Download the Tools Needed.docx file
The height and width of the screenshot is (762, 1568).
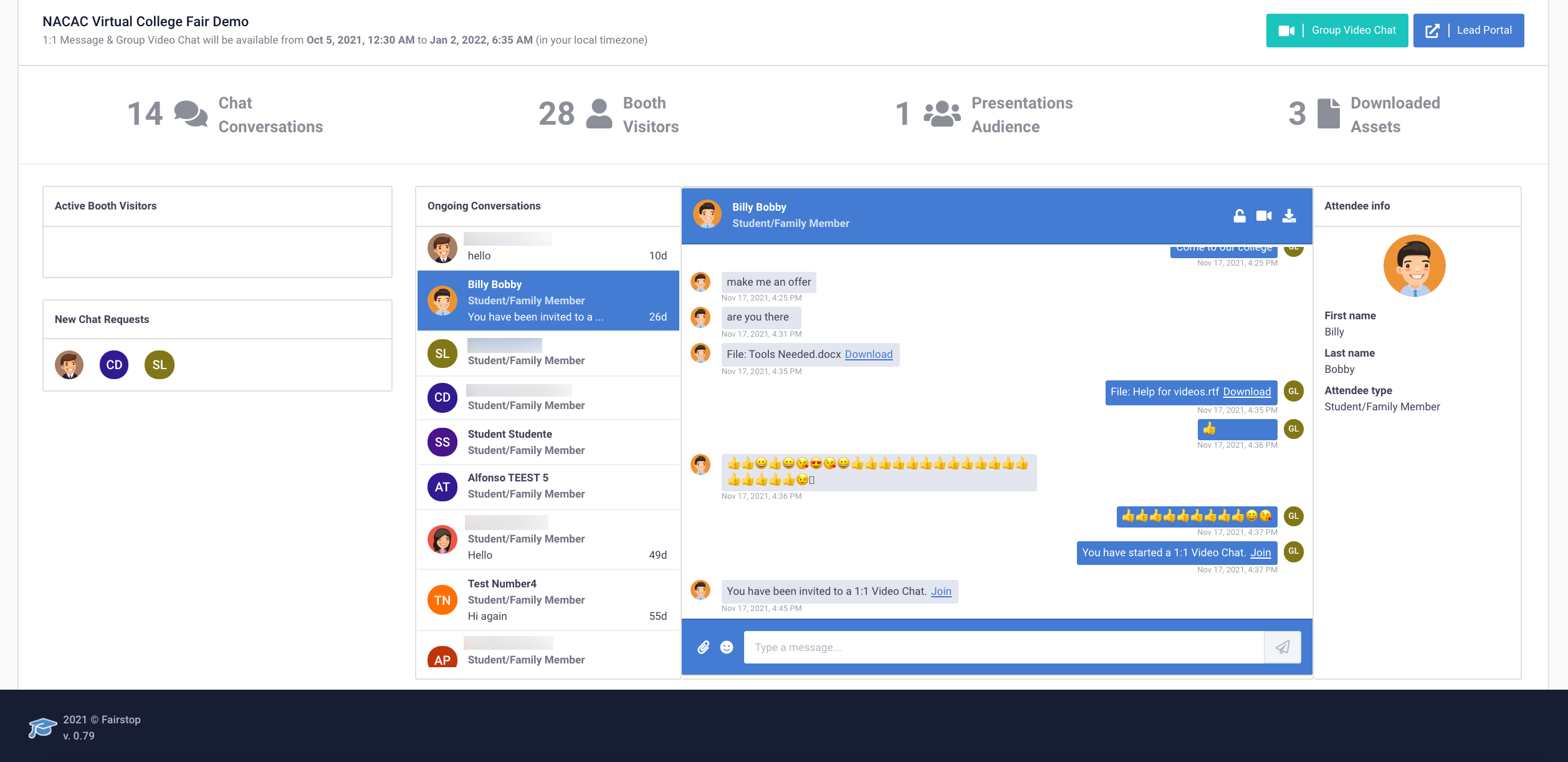pos(868,354)
